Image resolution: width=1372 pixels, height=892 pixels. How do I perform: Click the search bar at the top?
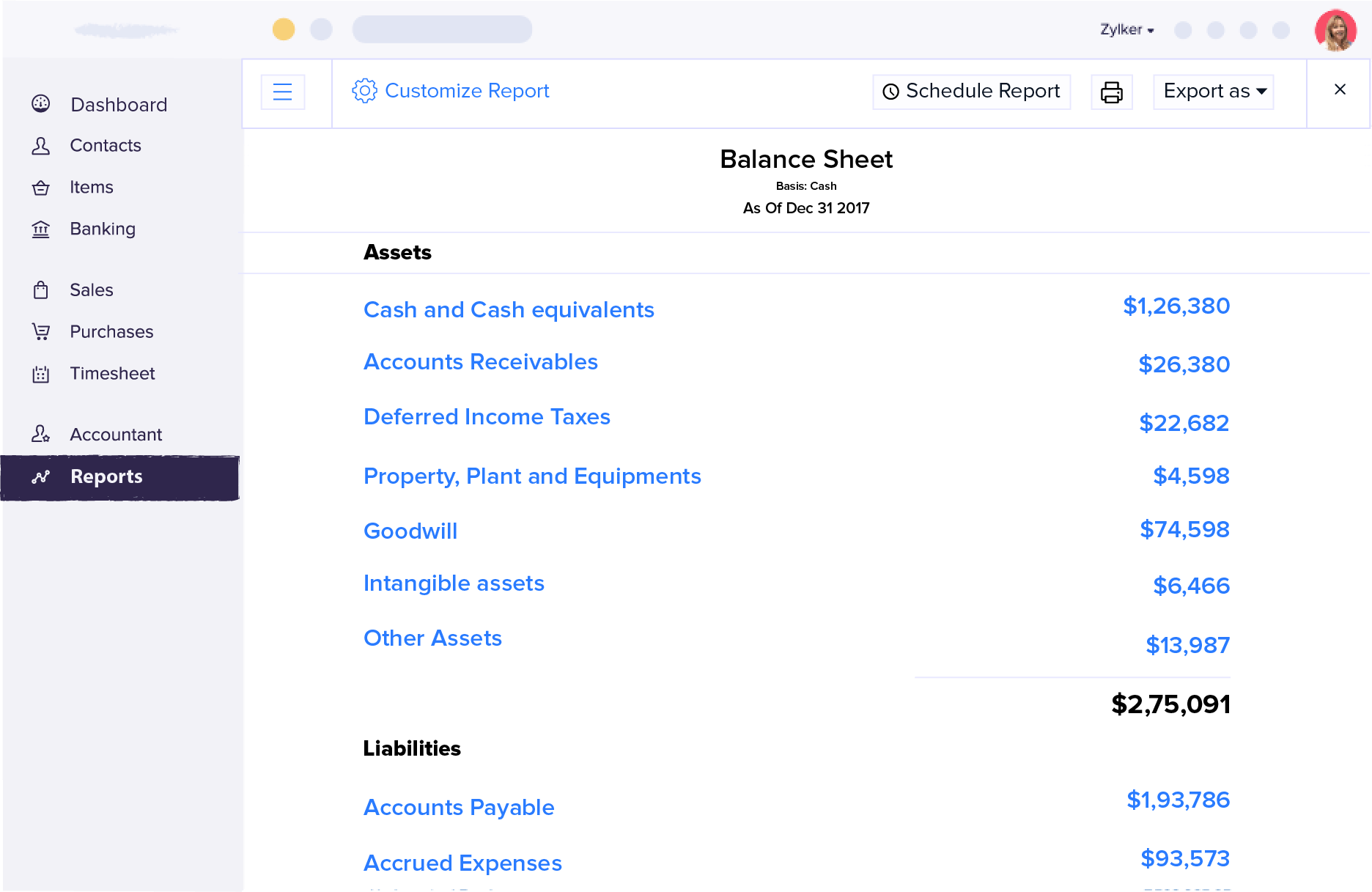point(442,29)
